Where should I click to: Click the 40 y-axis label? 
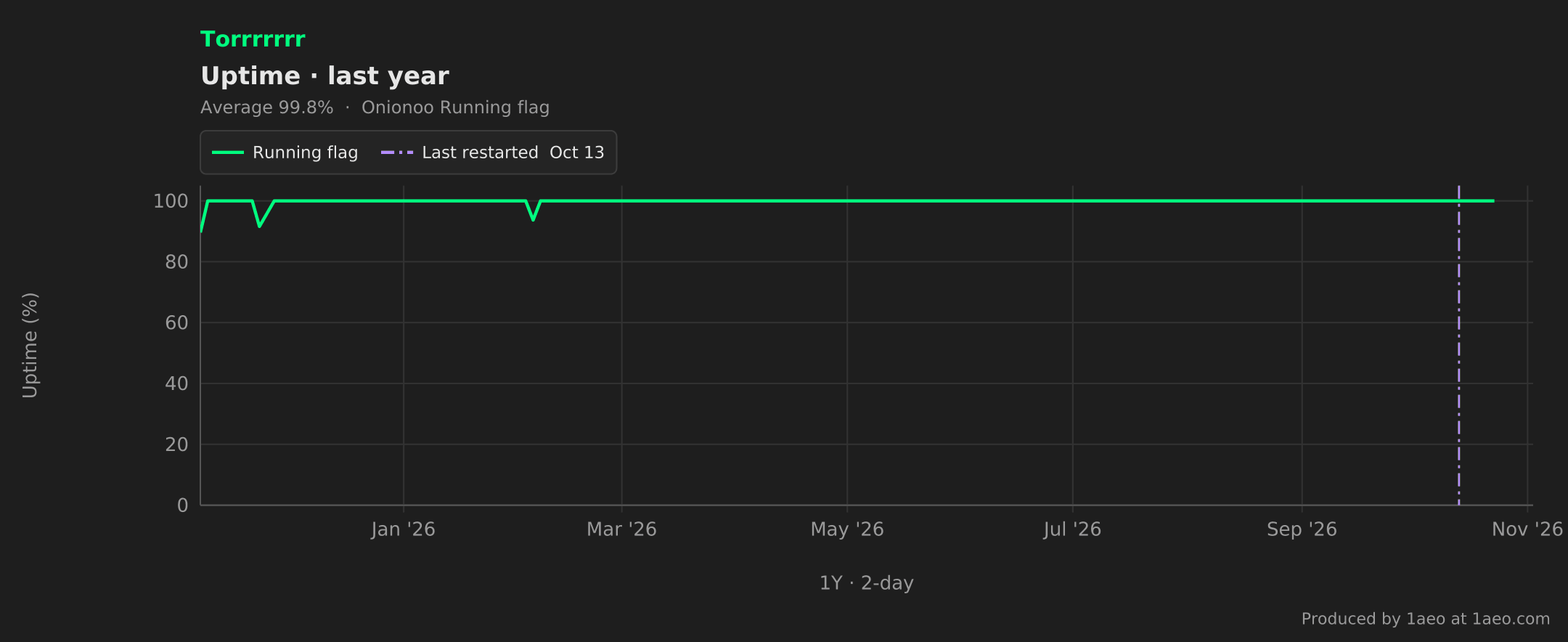(x=176, y=383)
